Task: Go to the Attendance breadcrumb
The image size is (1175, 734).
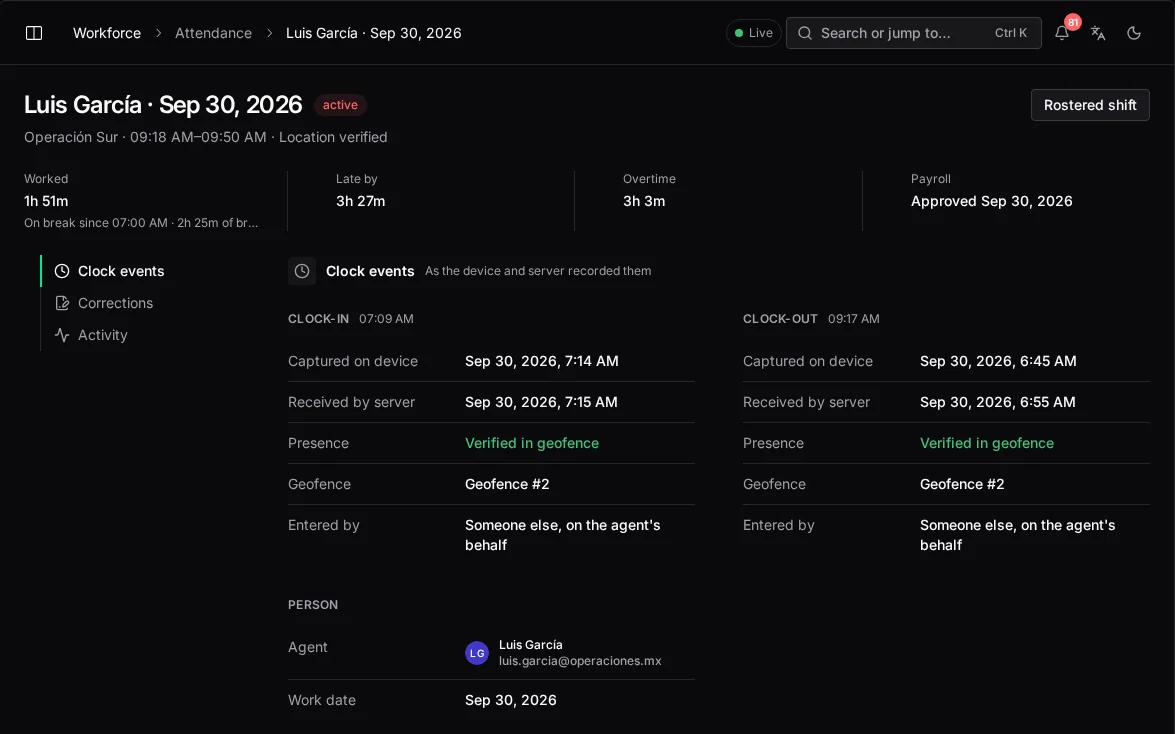Action: (x=214, y=33)
